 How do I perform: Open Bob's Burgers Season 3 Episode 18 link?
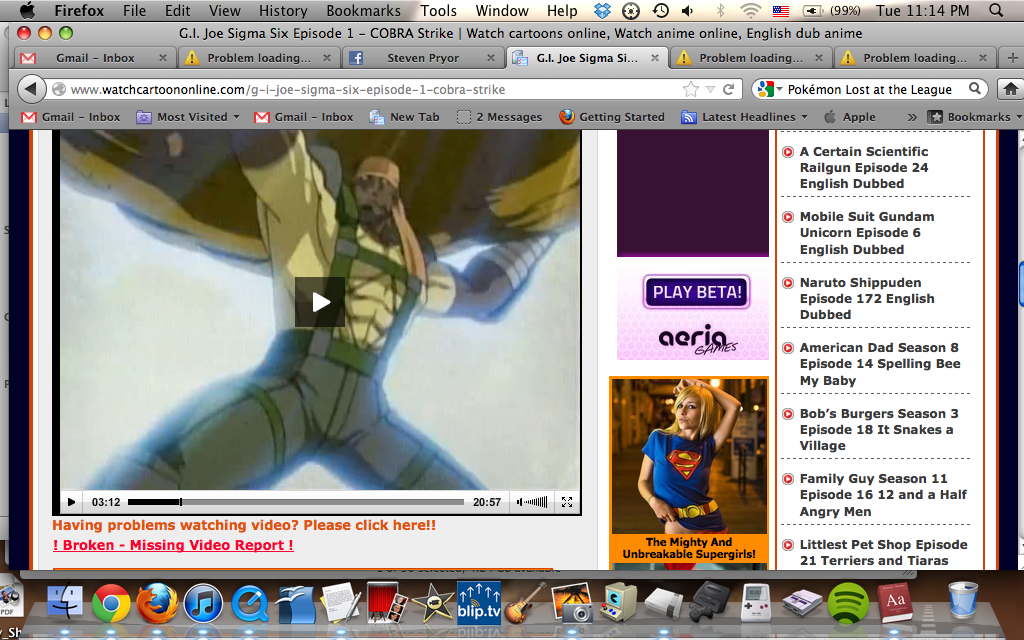[878, 430]
